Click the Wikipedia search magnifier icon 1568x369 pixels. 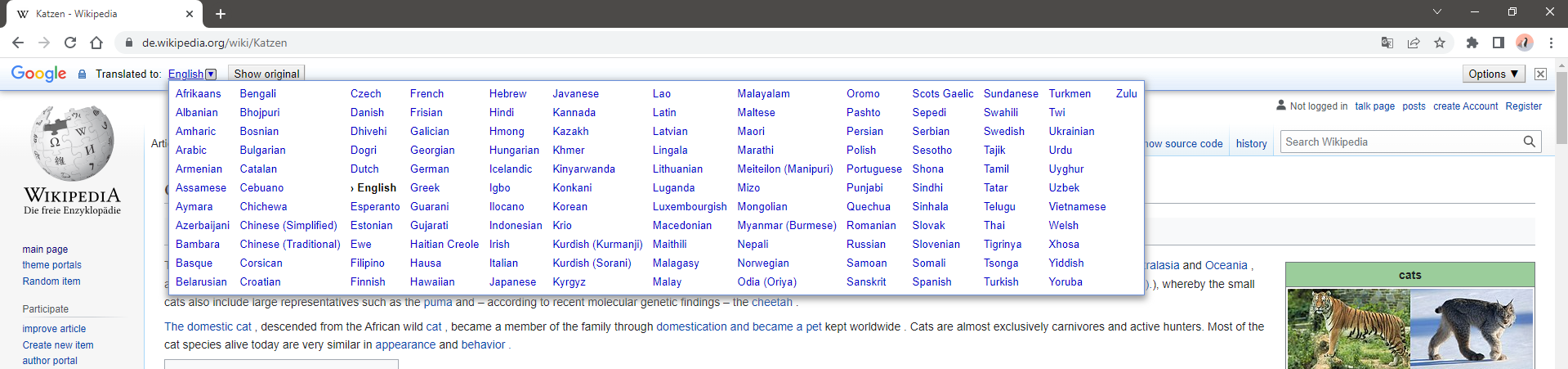pos(1529,142)
